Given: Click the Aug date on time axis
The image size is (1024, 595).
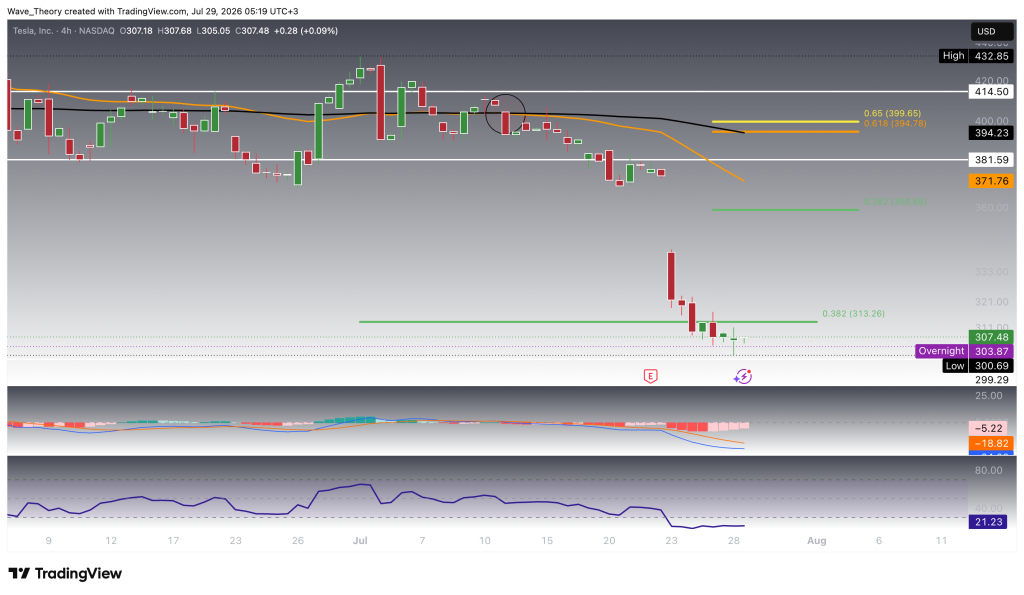Looking at the screenshot, I should click(x=816, y=541).
